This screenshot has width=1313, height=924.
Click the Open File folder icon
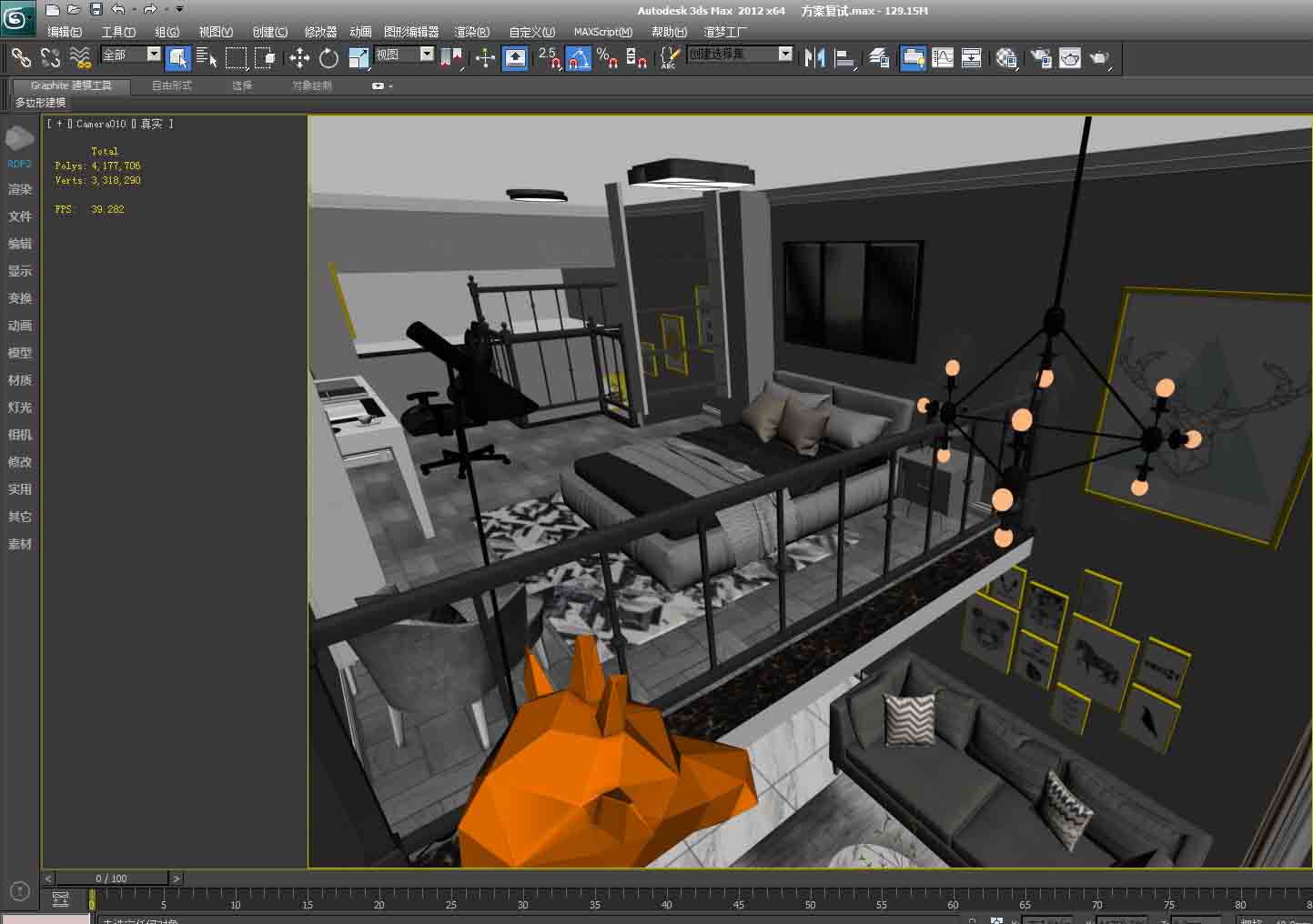click(74, 10)
